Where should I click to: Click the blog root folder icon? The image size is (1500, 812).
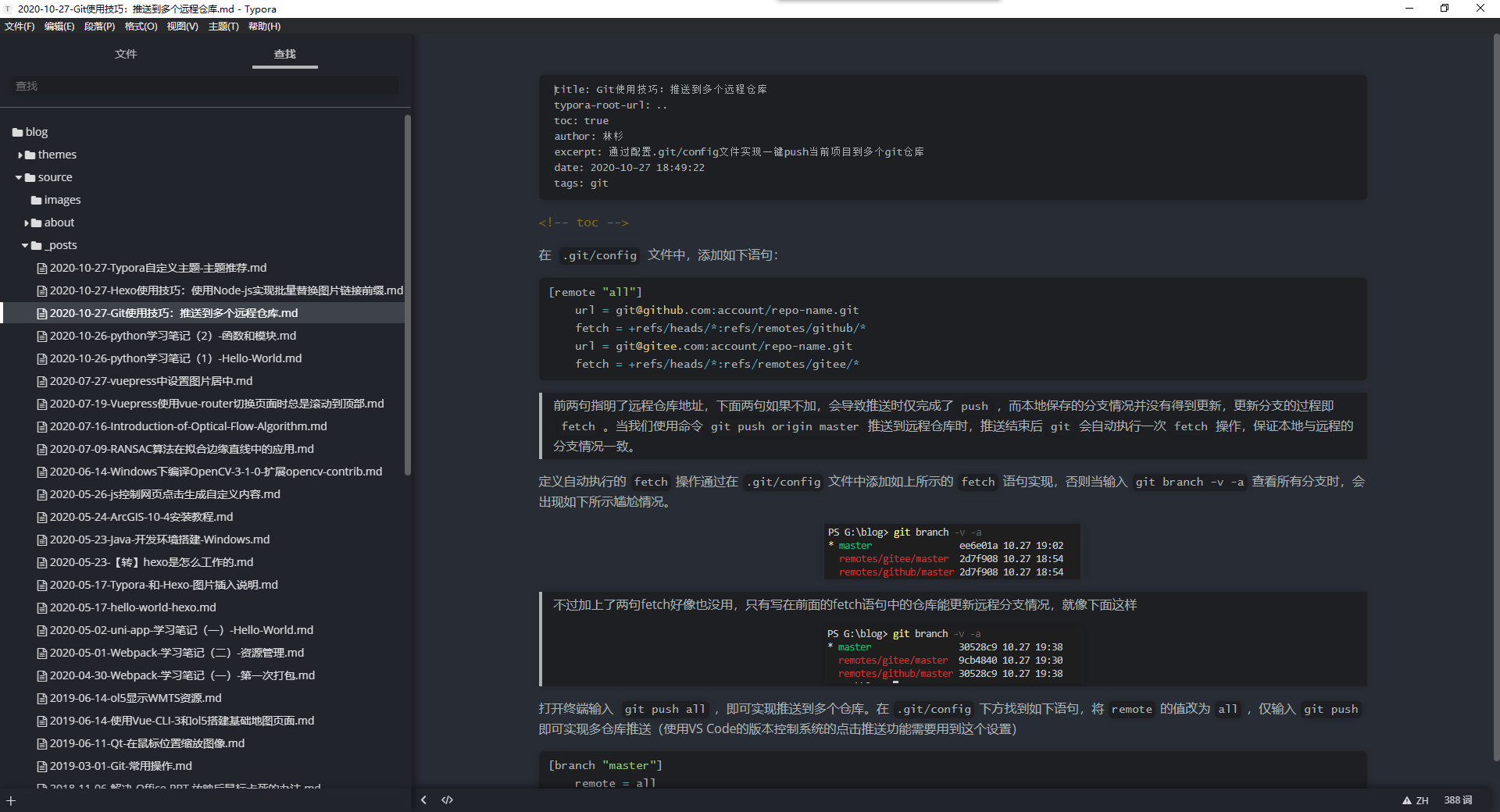(x=17, y=133)
